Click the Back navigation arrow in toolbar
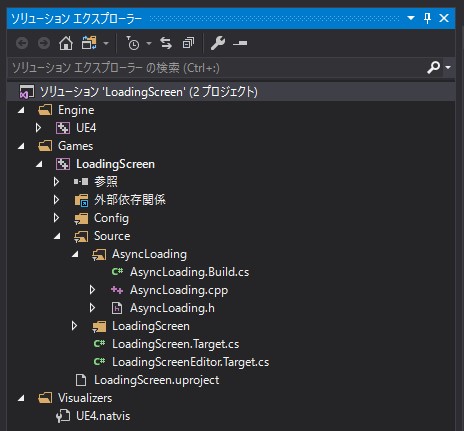The height and width of the screenshot is (431, 464). [x=22, y=43]
